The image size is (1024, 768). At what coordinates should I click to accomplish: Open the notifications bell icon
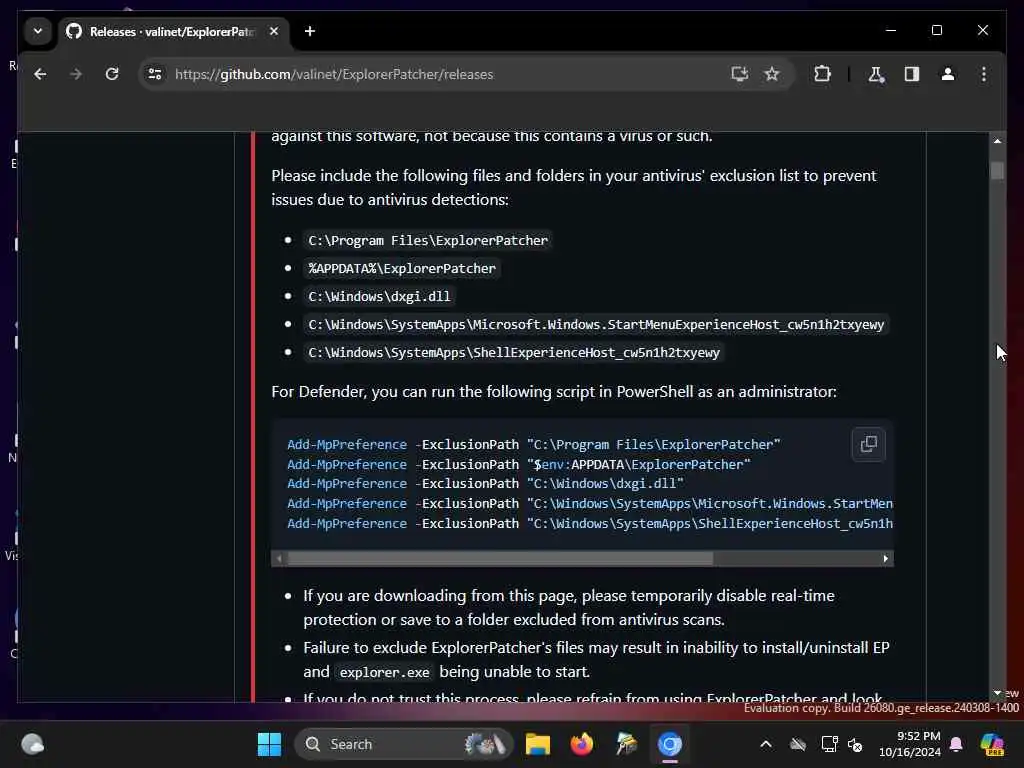point(956,744)
